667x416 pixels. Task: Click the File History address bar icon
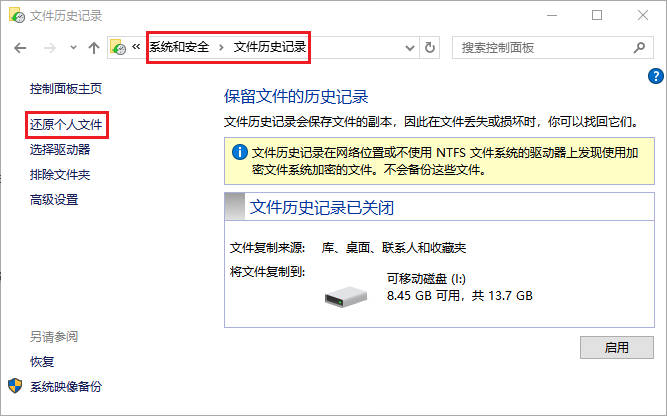(118, 47)
